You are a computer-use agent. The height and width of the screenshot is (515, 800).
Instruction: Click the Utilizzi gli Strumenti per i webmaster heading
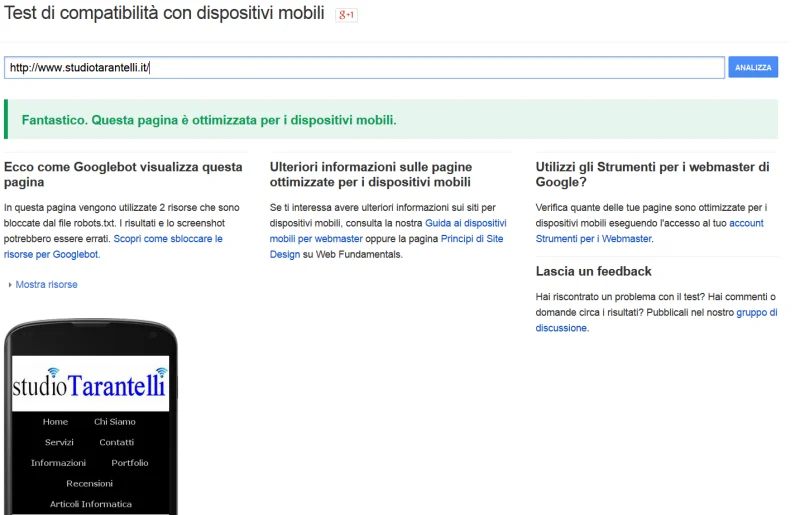pos(653,175)
